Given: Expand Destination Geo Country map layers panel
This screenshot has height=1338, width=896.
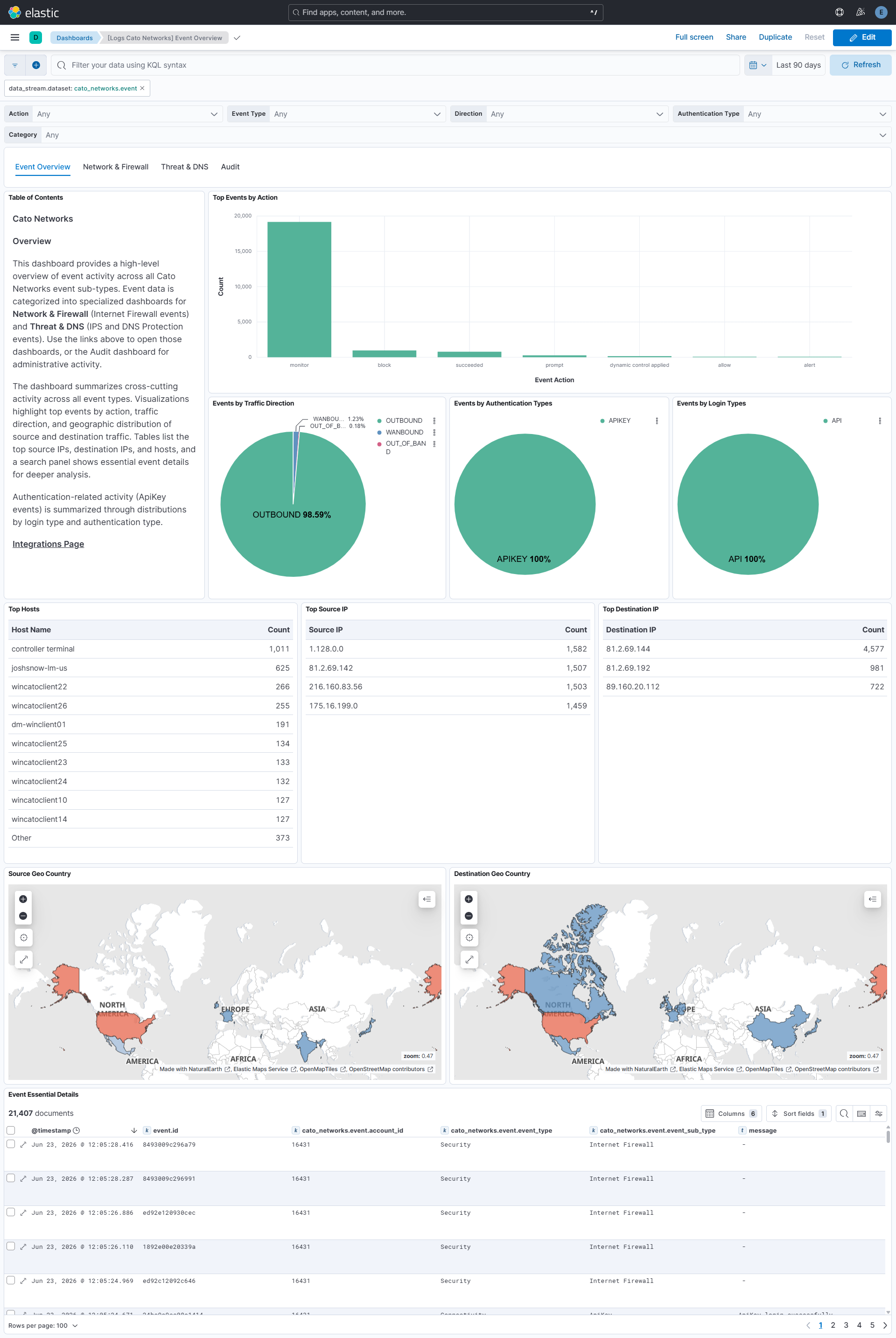Looking at the screenshot, I should coord(873,899).
